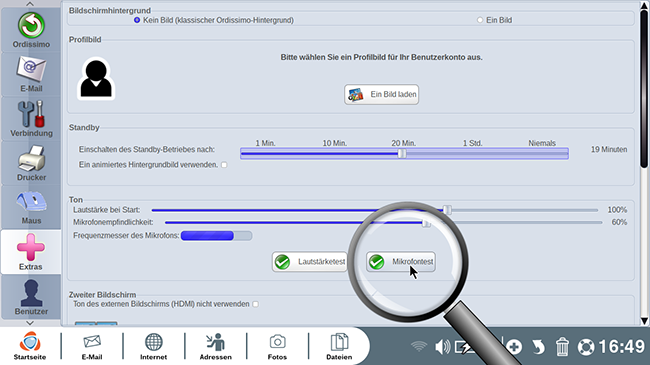Click the standby time slider handle
Image resolution: width=650 pixels, height=365 pixels.
[402, 153]
